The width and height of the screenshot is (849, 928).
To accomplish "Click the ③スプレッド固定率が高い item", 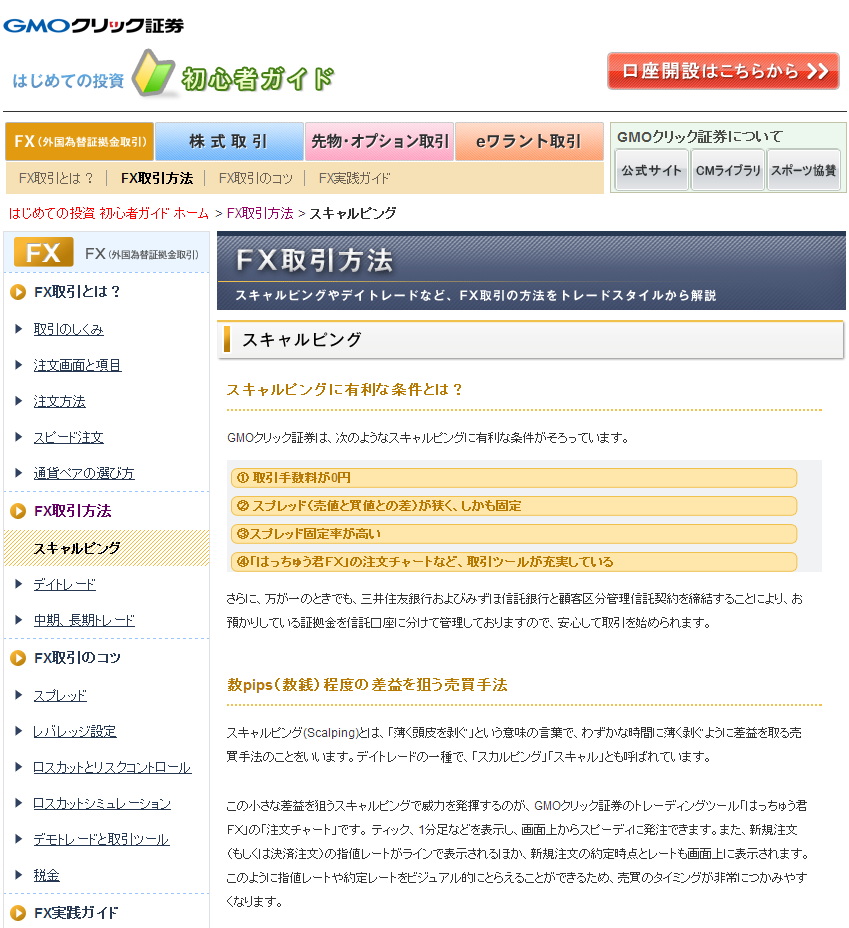I will pyautogui.click(x=514, y=534).
